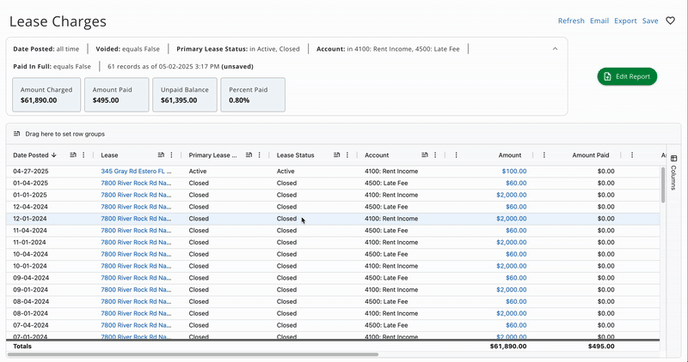Screen dimensions: 688x362
Task: Click the Percent Paid summary card
Action: click(x=253, y=95)
